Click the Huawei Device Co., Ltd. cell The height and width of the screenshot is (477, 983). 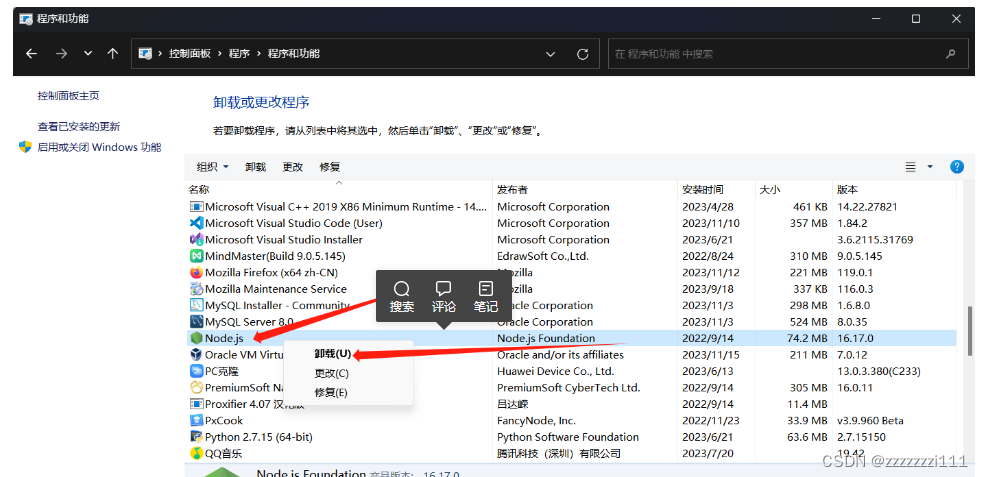(555, 371)
